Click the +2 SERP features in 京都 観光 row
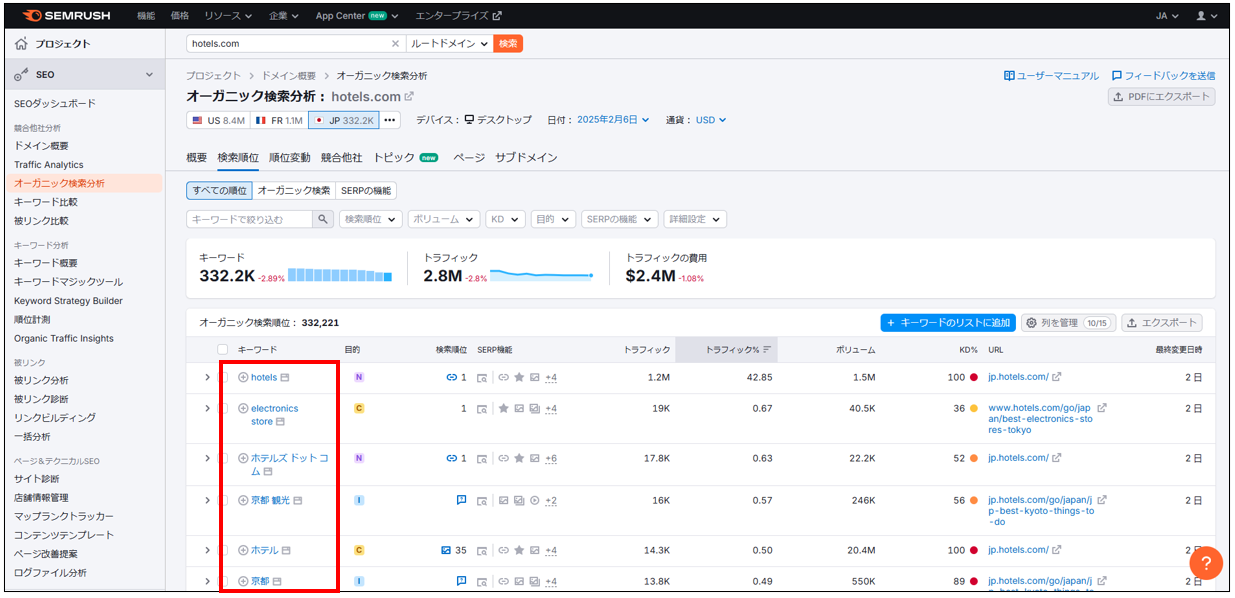Image resolution: width=1235 pixels, height=598 pixels. [551, 501]
